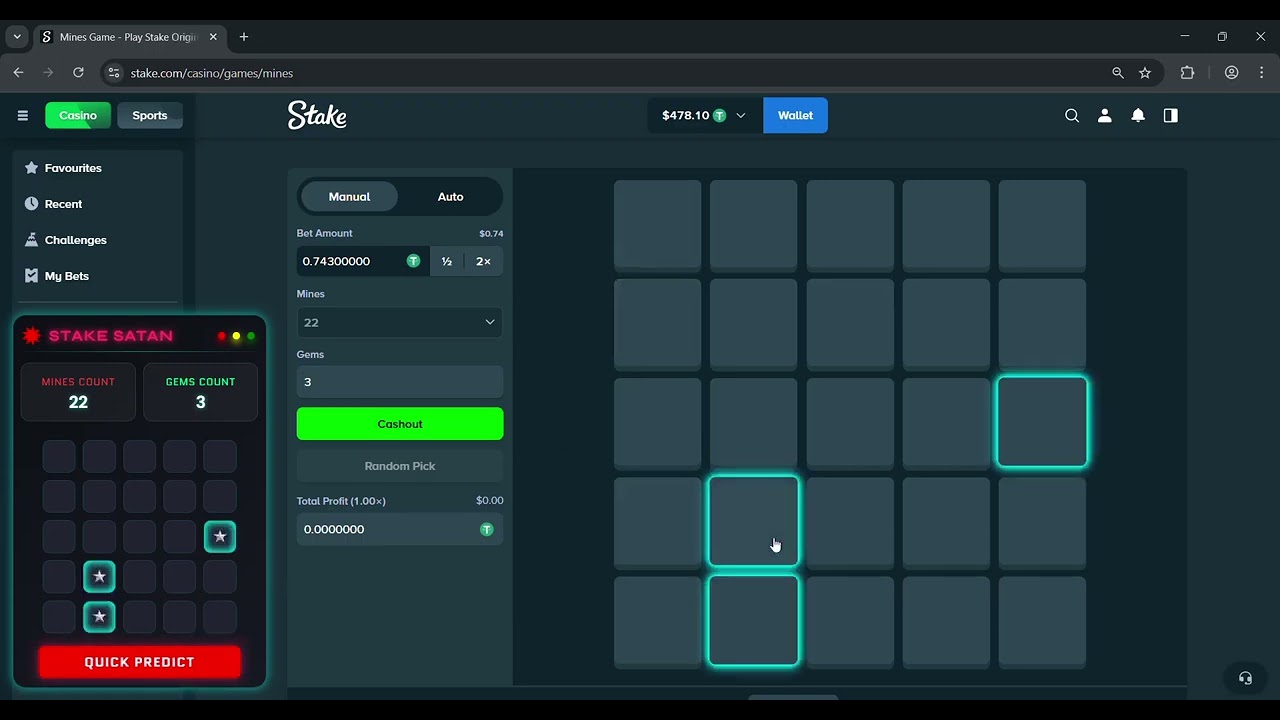
Task: Expand the $478.10 balance currency dropdown
Action: point(704,115)
